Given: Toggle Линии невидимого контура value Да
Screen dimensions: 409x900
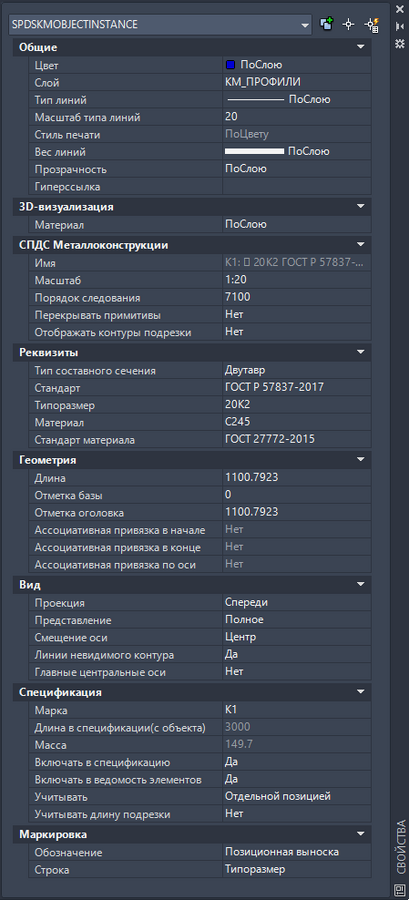Looking at the screenshot, I should click(297, 654).
